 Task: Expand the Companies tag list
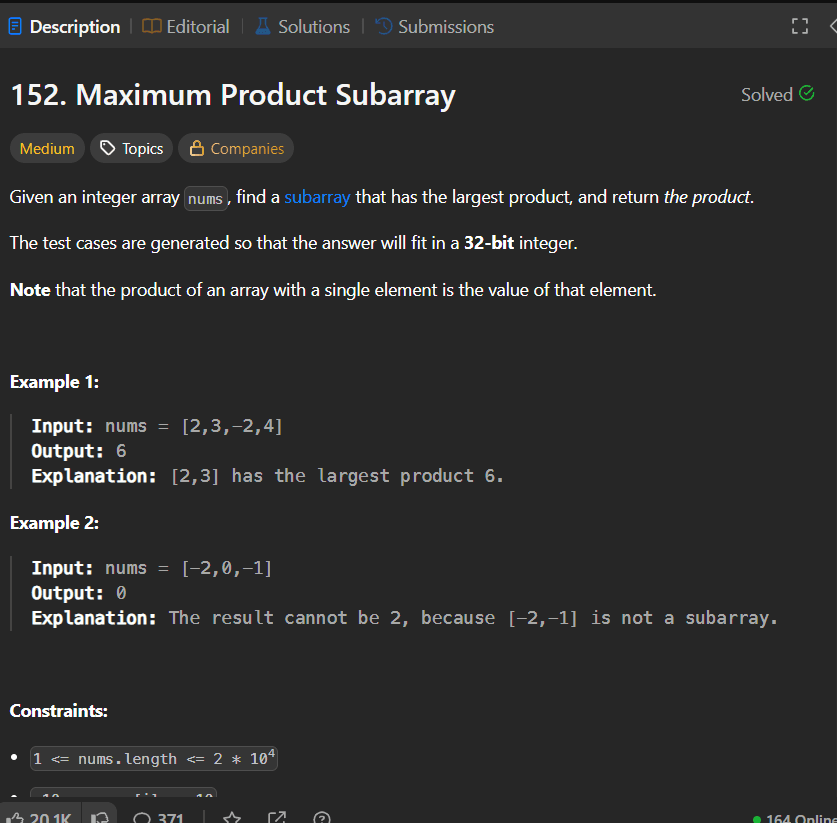pos(235,148)
